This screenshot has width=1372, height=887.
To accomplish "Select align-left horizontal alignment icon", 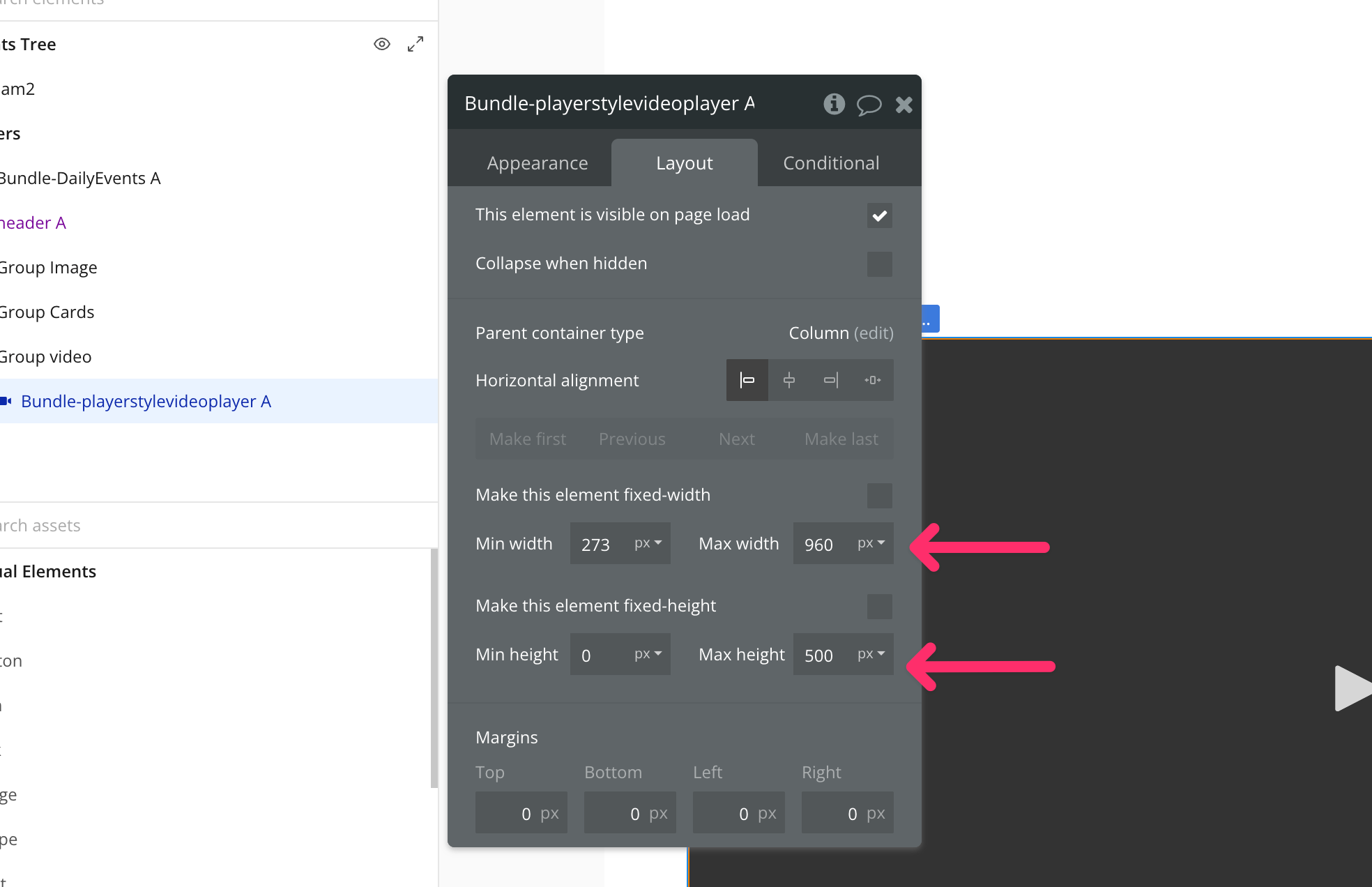I will pos(747,380).
